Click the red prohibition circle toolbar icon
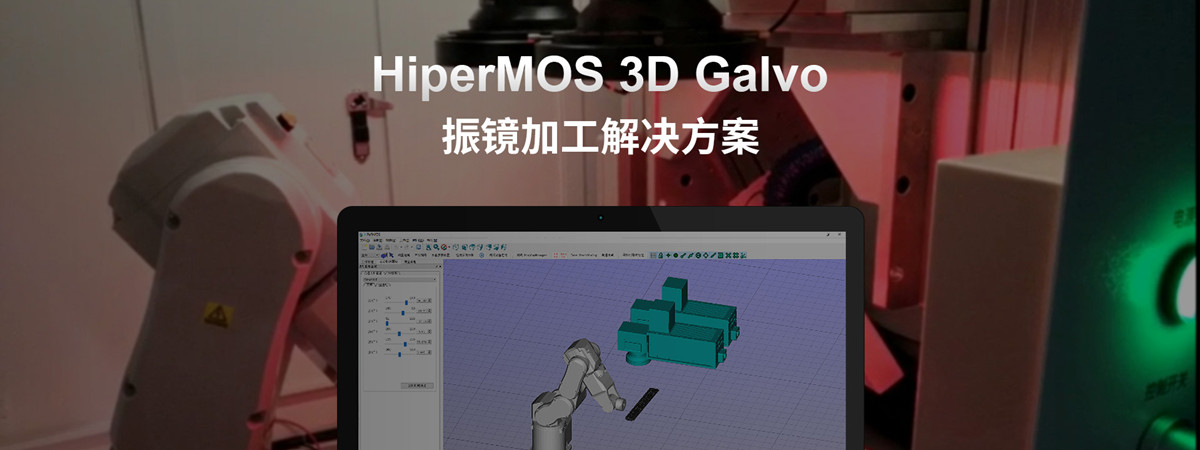This screenshot has height=450, width=1200. 444,247
